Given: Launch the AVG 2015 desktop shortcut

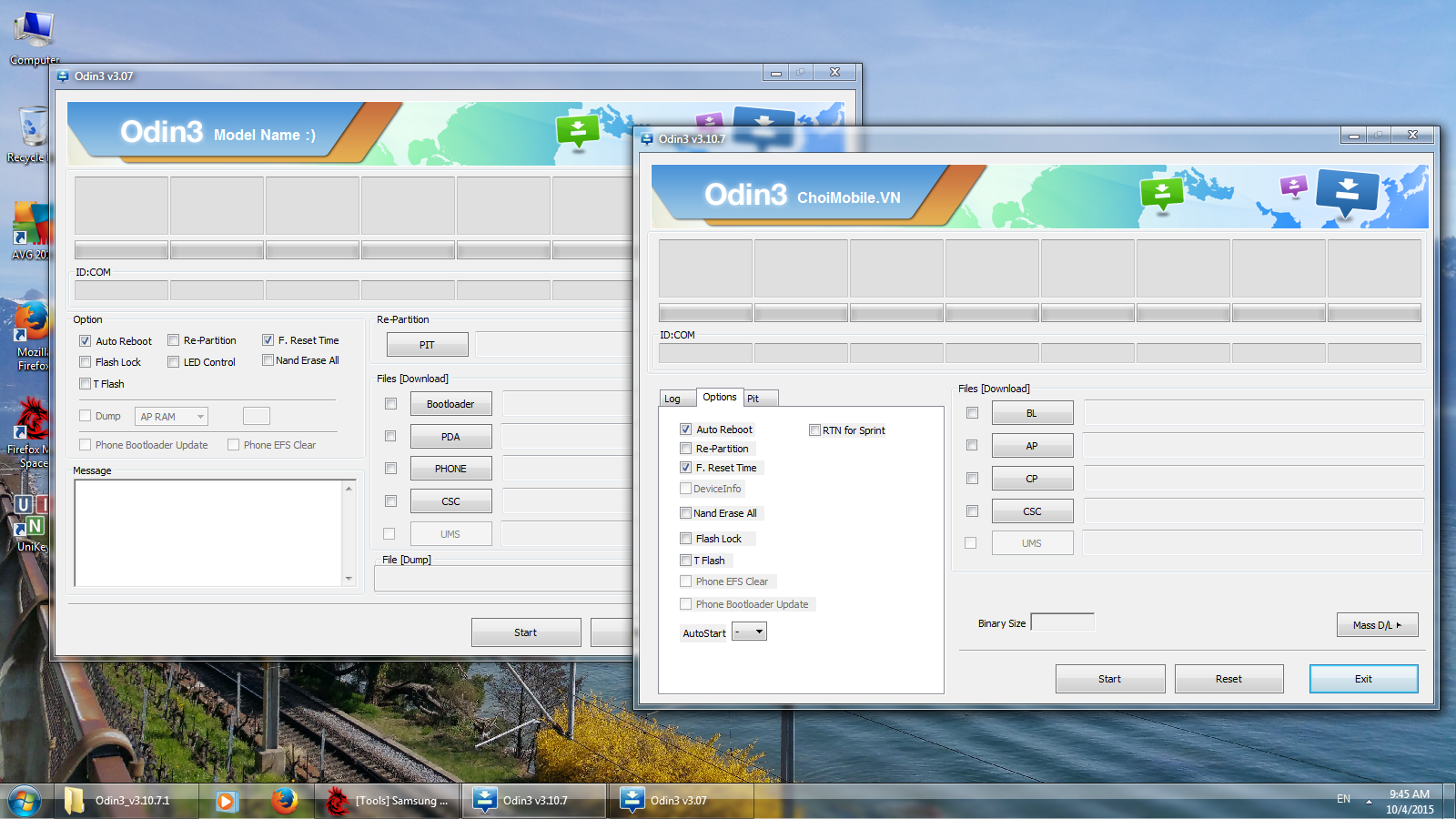Looking at the screenshot, I should coord(30,231).
